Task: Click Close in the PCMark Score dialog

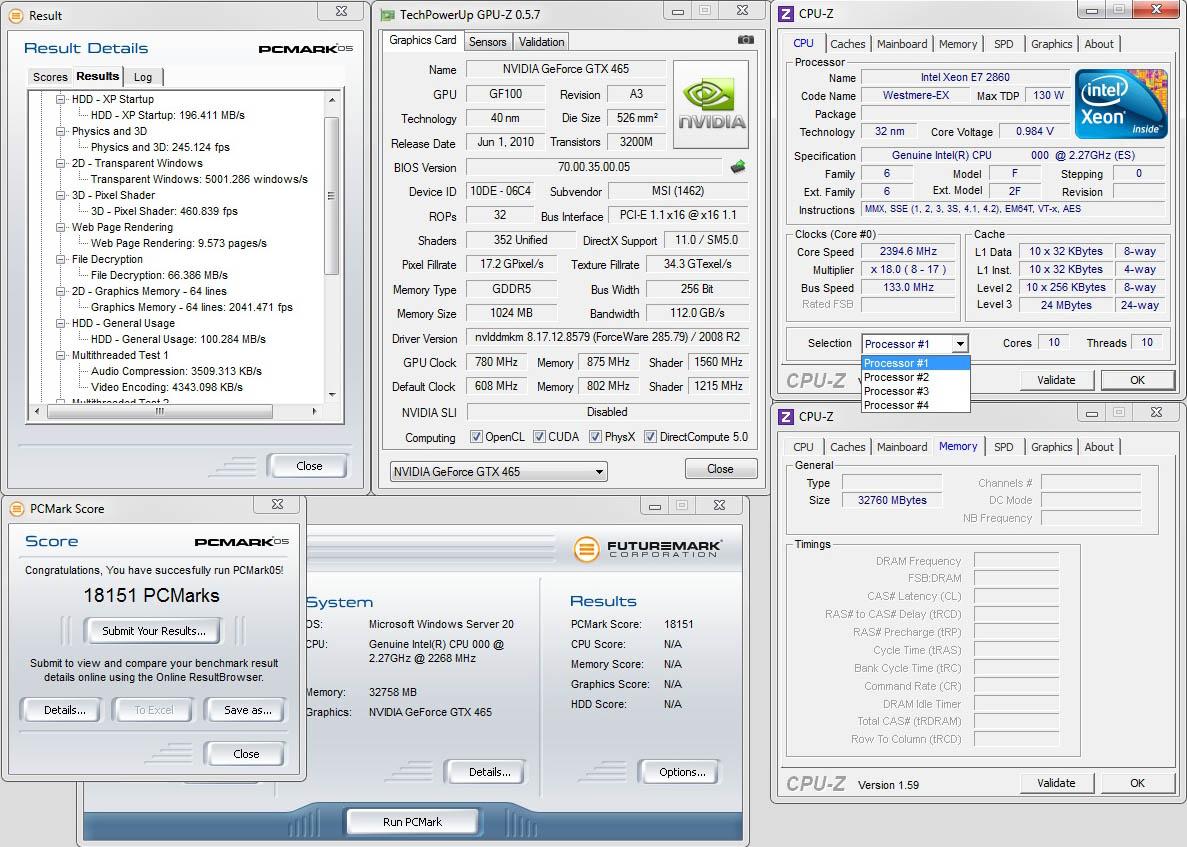Action: (x=246, y=754)
